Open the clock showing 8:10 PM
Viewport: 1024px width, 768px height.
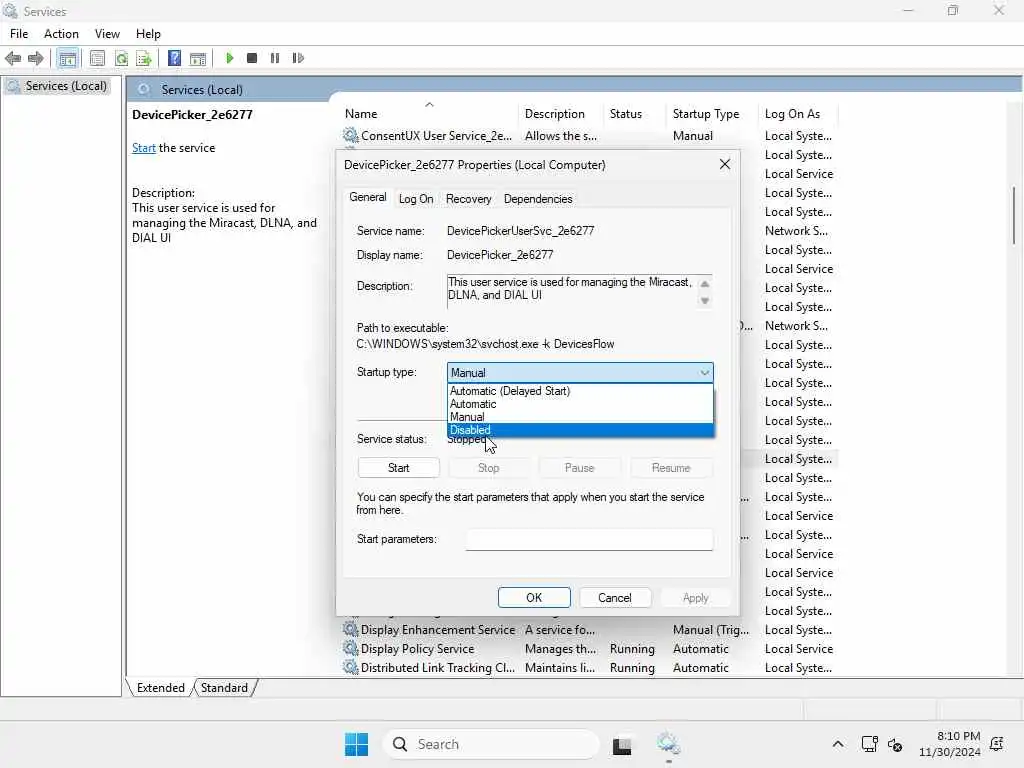[950, 744]
